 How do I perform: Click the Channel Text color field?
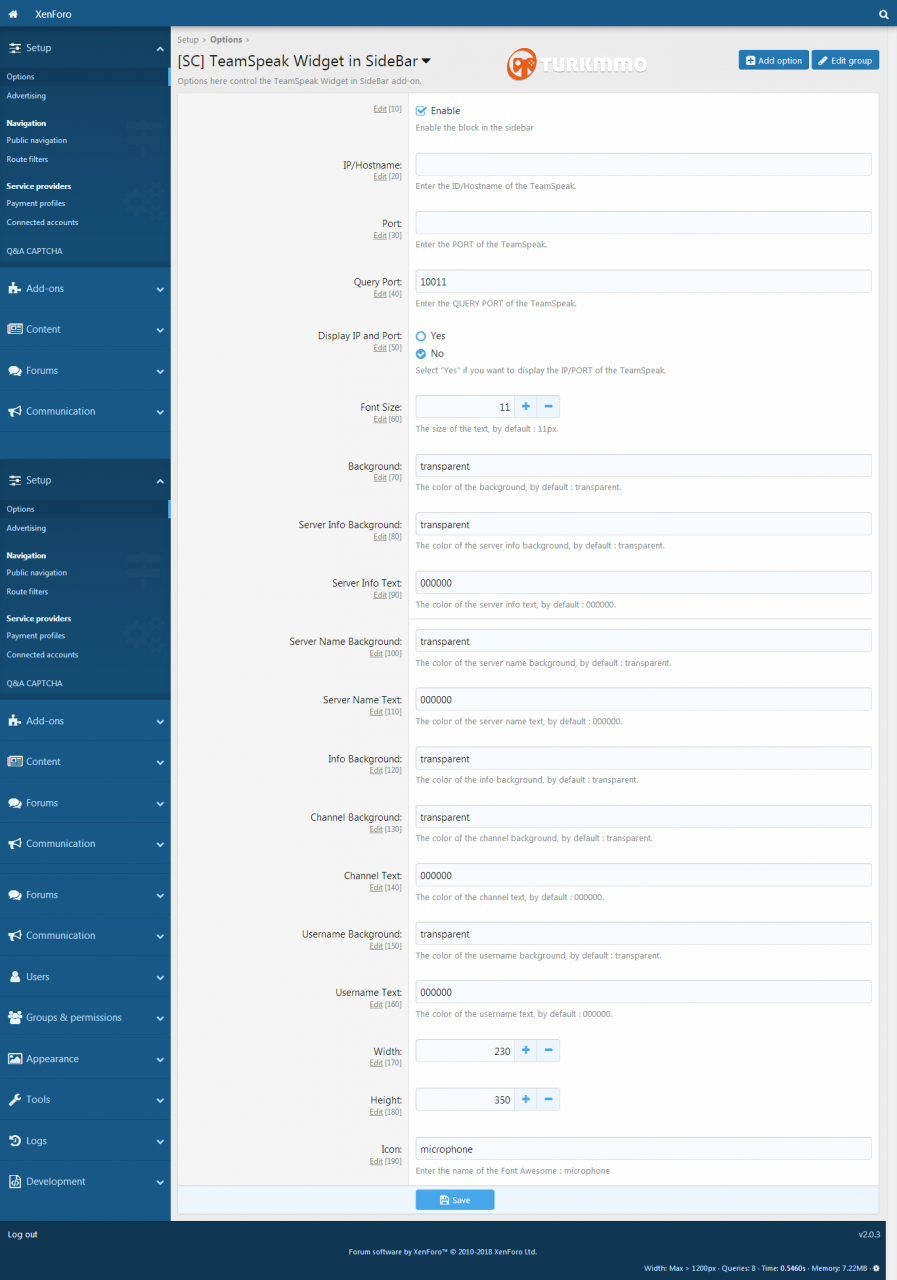pyautogui.click(x=643, y=875)
